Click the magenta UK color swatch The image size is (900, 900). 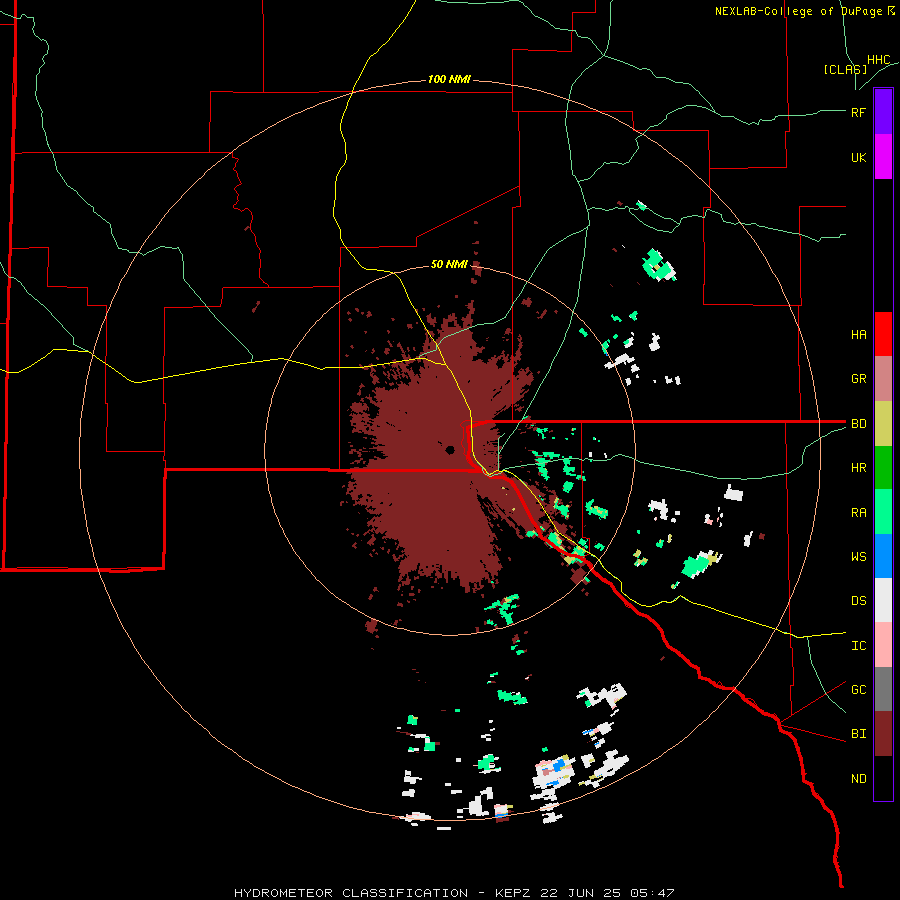click(883, 157)
